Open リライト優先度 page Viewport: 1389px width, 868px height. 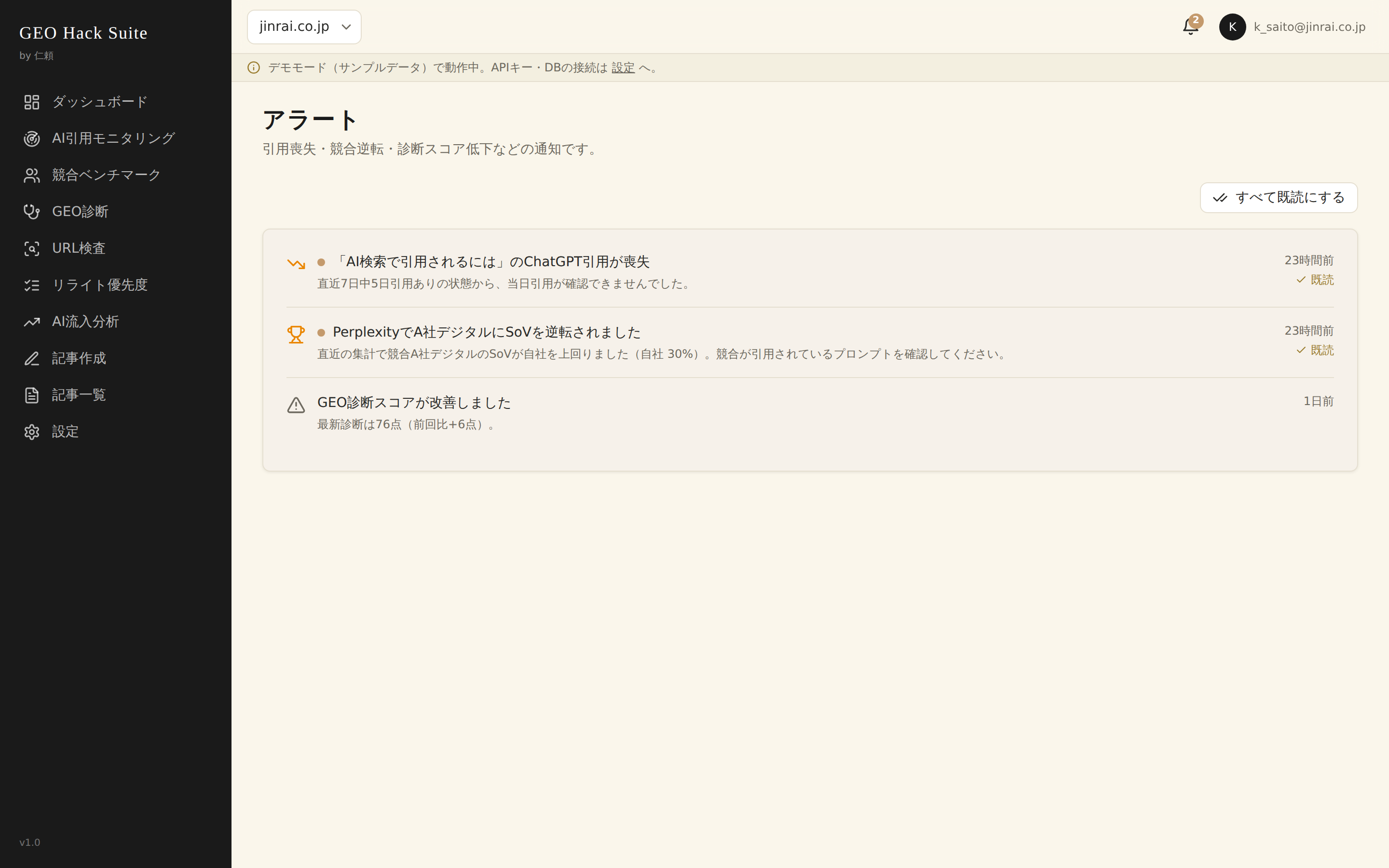[x=115, y=285]
